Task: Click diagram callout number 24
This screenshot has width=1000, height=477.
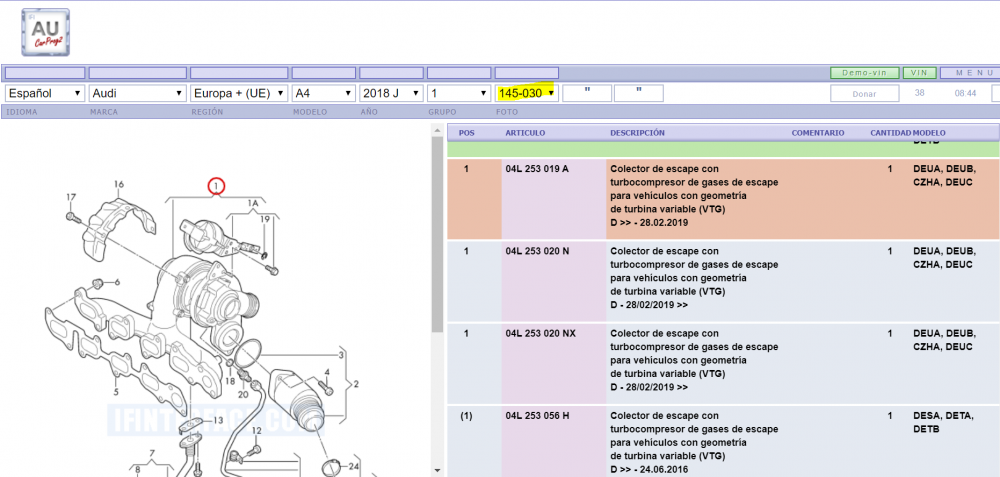Action: point(354,466)
